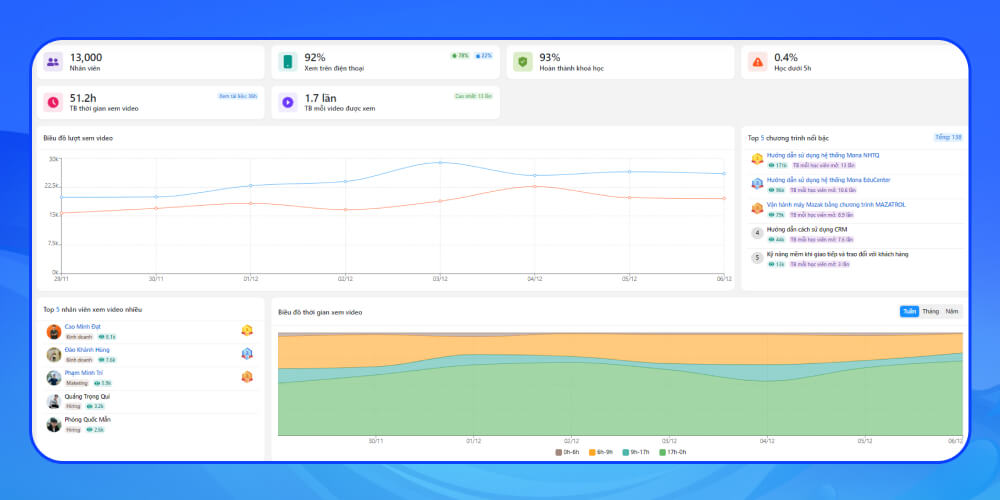The height and width of the screenshot is (500, 1000).
Task: Click the Tổng 138 badge in top programs
Action: tap(948, 137)
